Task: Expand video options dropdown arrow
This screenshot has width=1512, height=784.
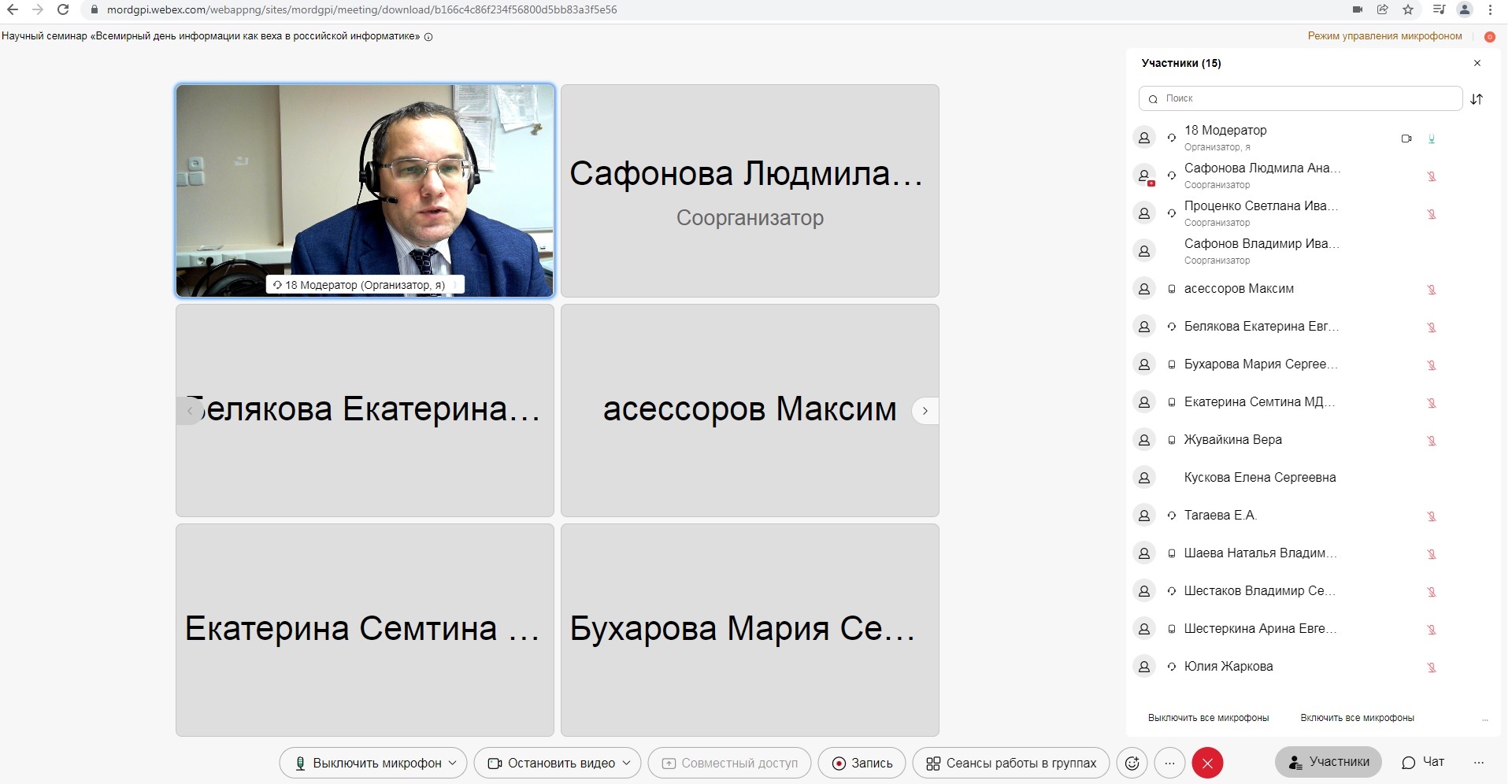Action: (x=626, y=763)
